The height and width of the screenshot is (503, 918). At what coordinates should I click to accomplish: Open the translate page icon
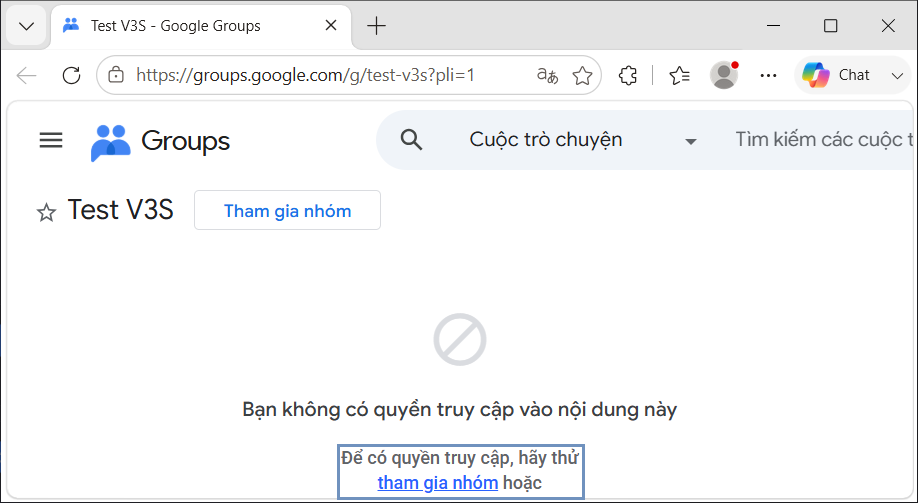(x=547, y=75)
